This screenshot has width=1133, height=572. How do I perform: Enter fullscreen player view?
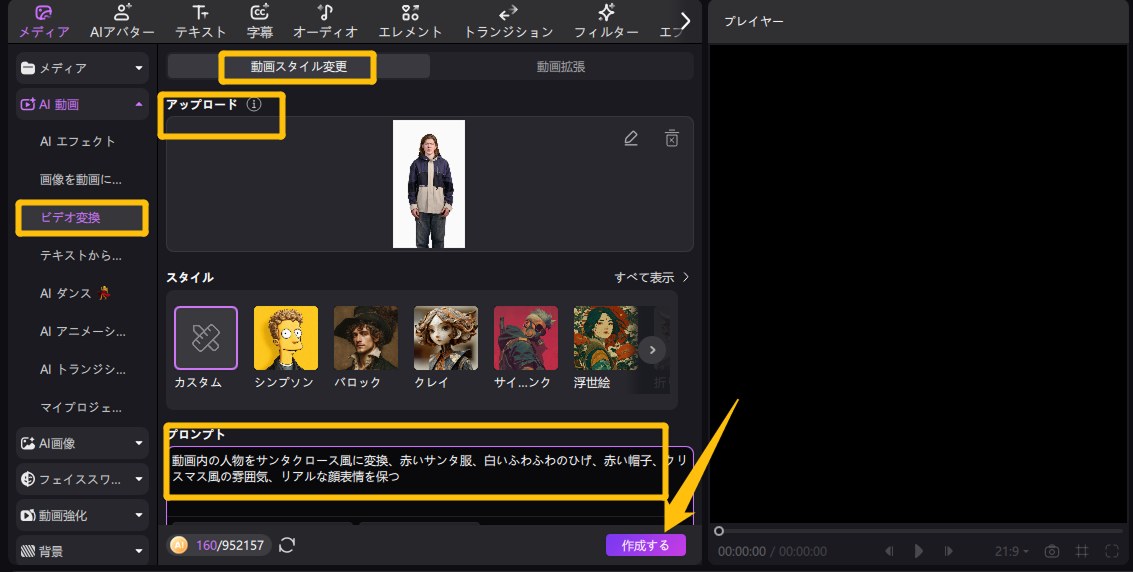[1112, 551]
